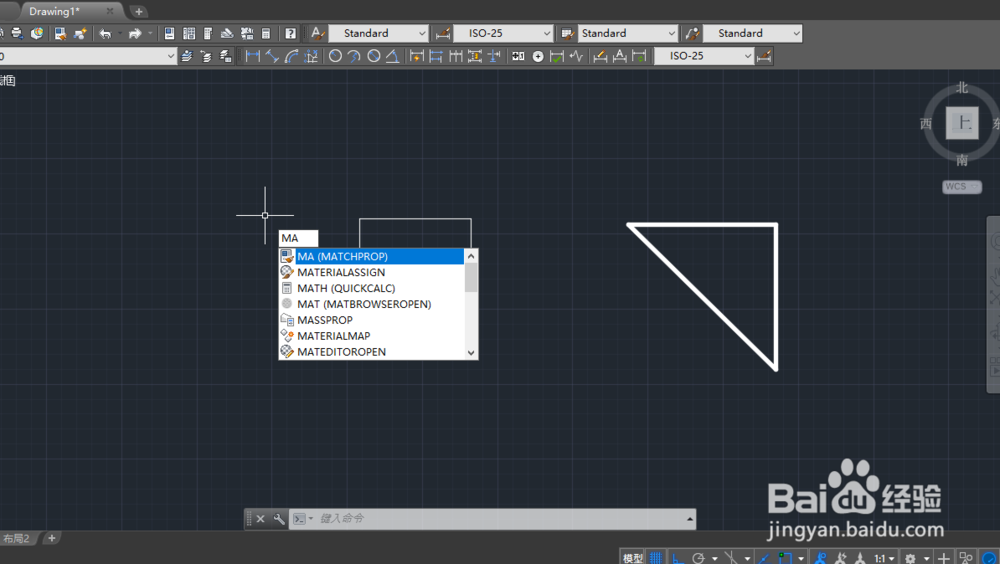Toggle annotation visibility icon in status bar

click(821, 558)
